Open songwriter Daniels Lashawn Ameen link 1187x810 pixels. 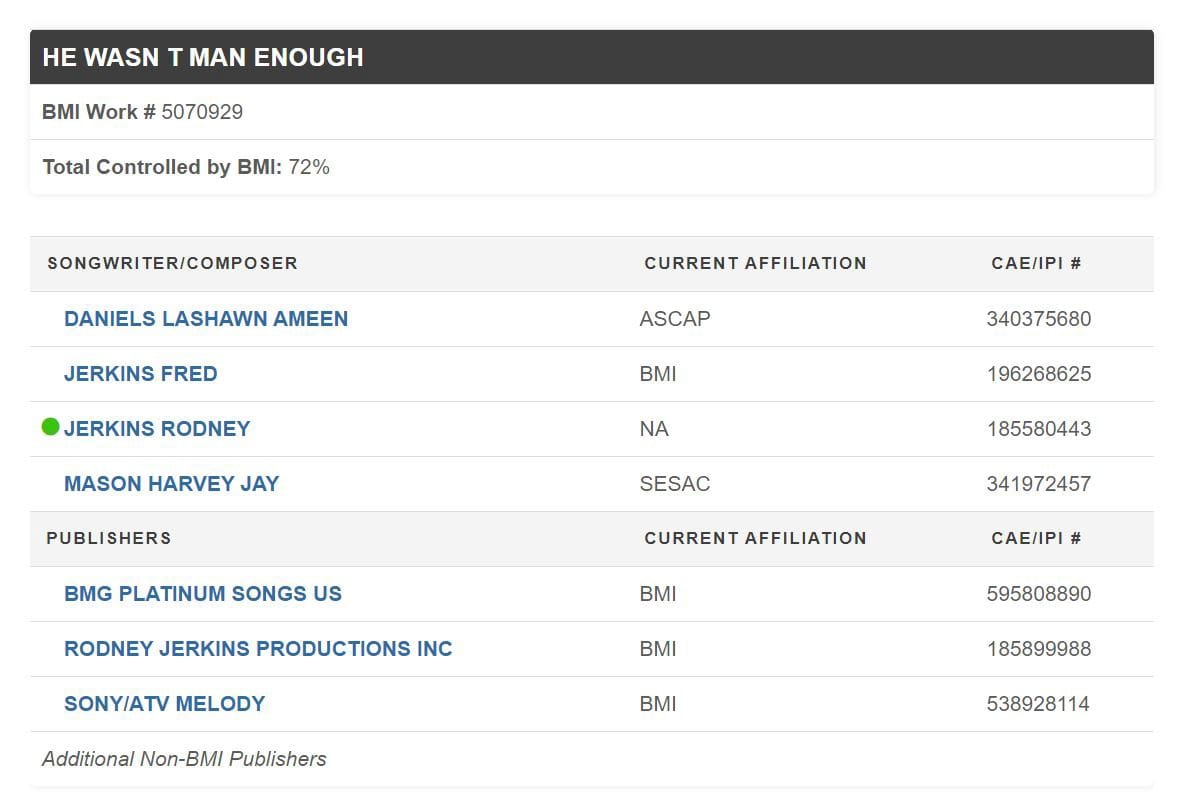pyautogui.click(x=206, y=319)
